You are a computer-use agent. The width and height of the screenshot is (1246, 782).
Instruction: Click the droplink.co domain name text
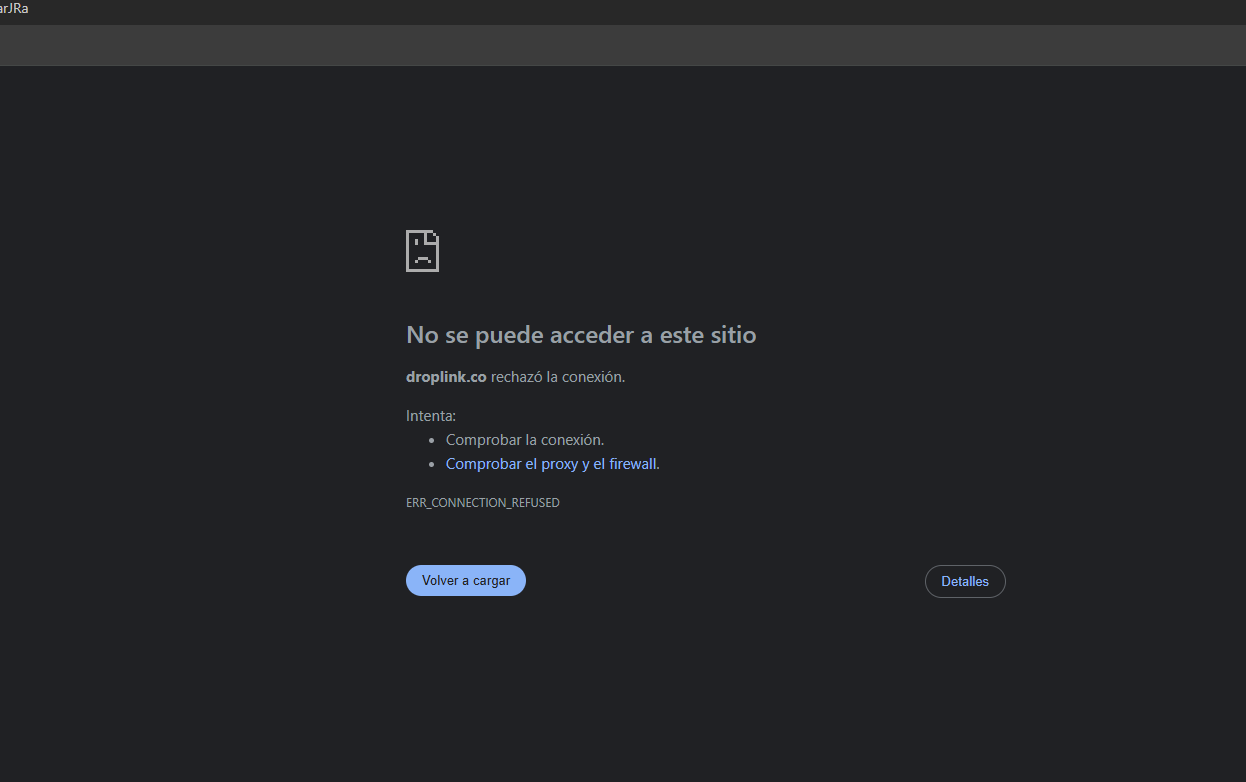pos(446,377)
